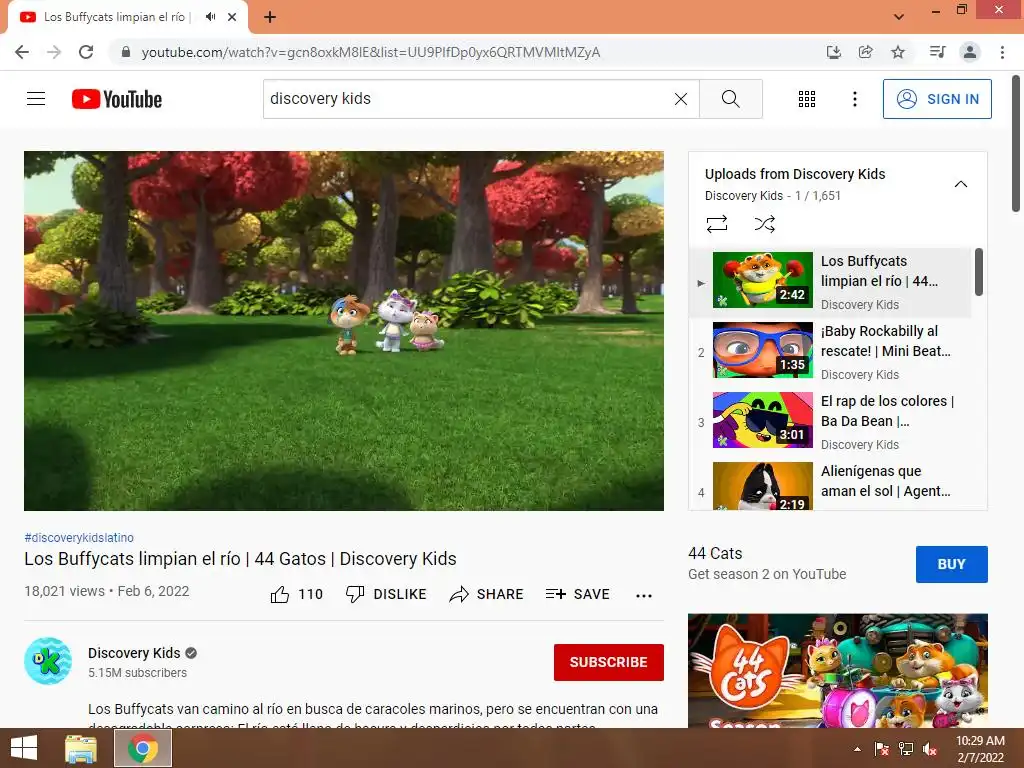Click the red SUBSCRIBE button
This screenshot has height=768, width=1024.
click(x=609, y=662)
